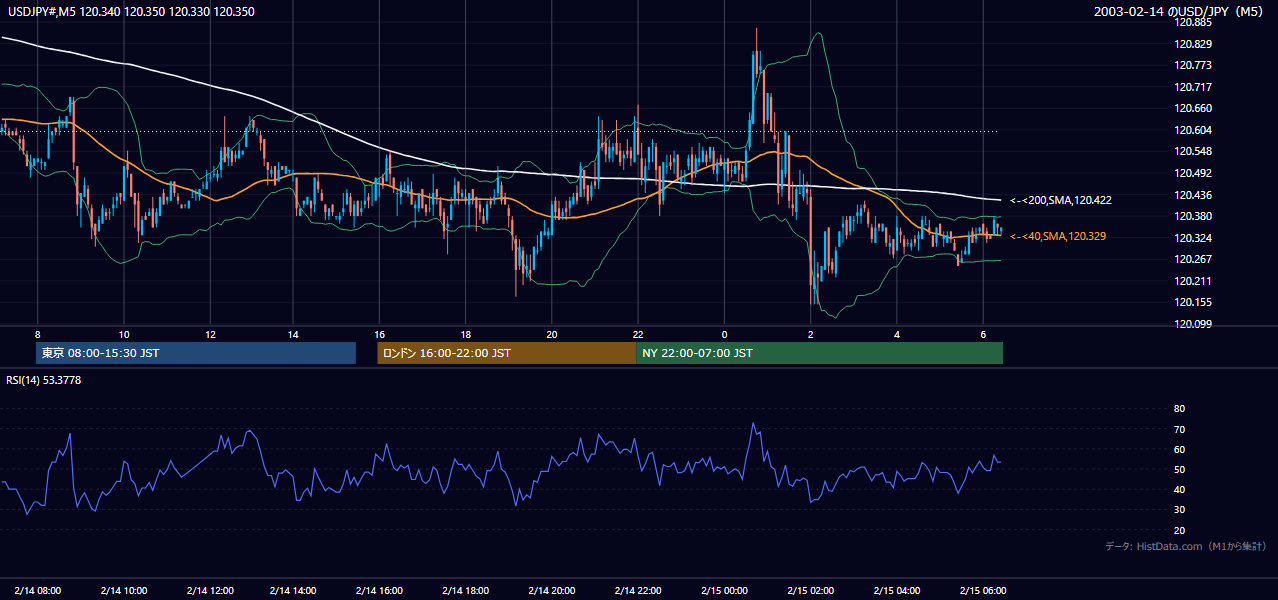Click the price axis value 120.492
The width and height of the screenshot is (1278, 600).
tap(1194, 173)
